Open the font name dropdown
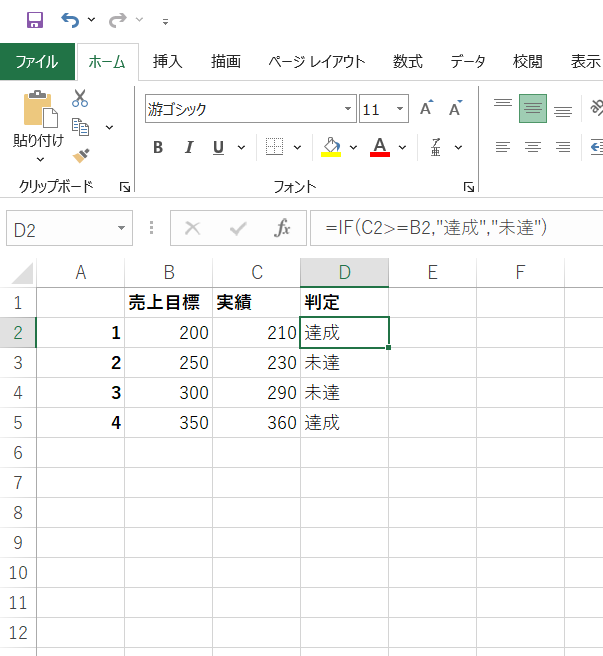Image resolution: width=603 pixels, height=656 pixels. [349, 109]
